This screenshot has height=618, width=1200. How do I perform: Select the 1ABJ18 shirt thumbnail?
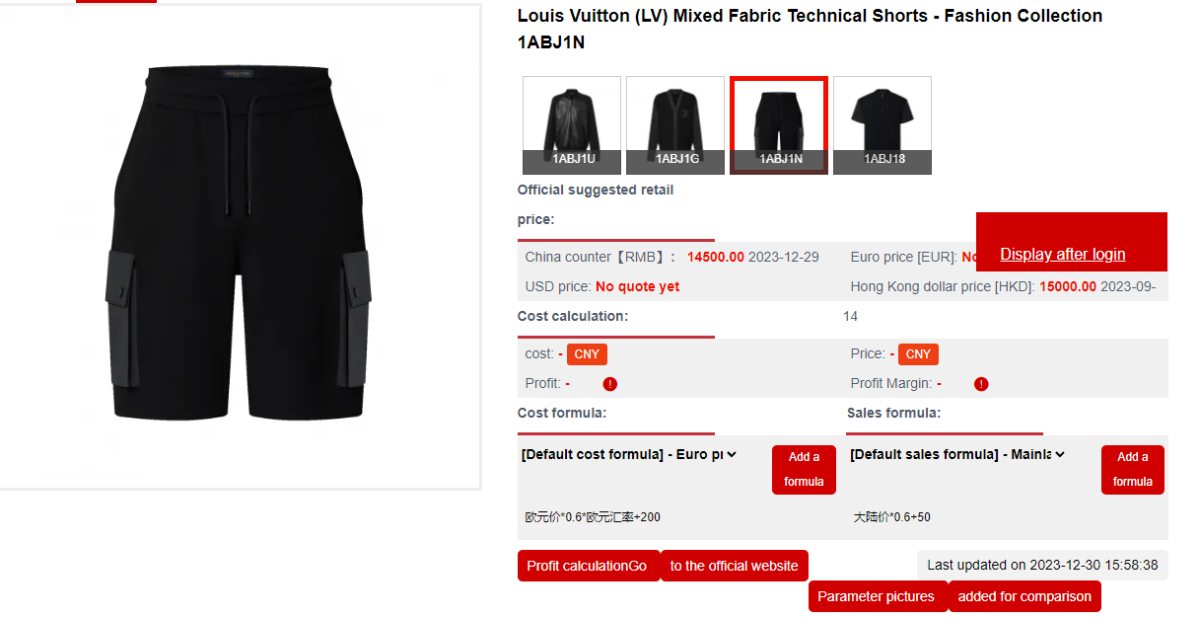(x=882, y=125)
